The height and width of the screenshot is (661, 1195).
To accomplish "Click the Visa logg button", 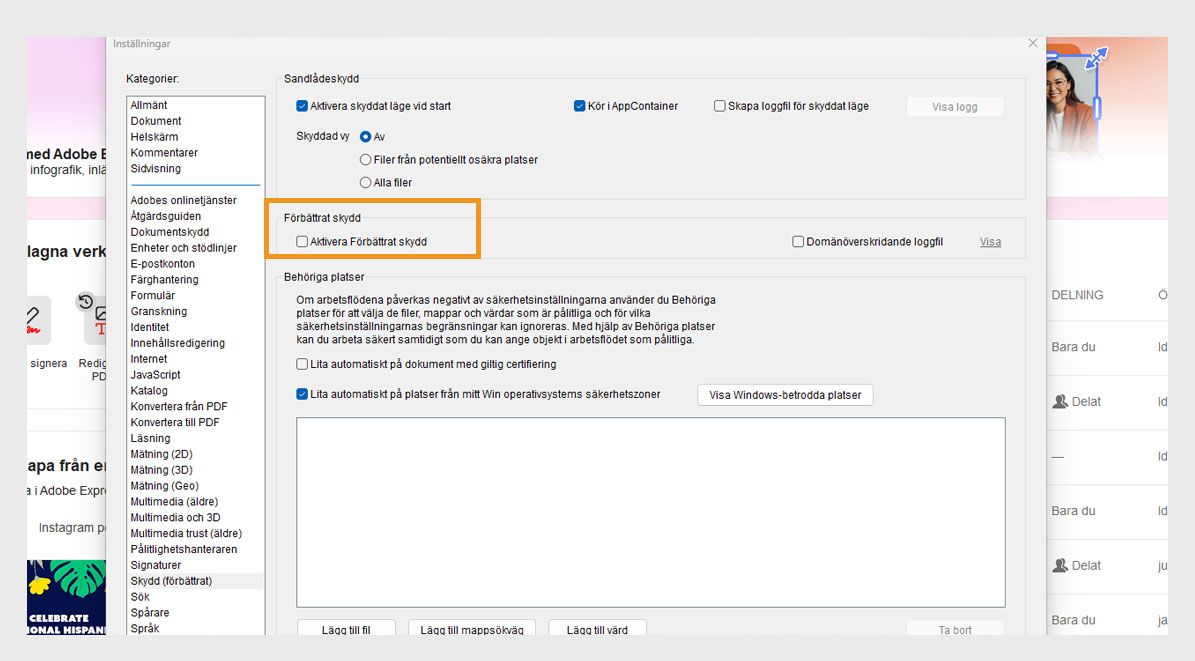I will [x=955, y=107].
